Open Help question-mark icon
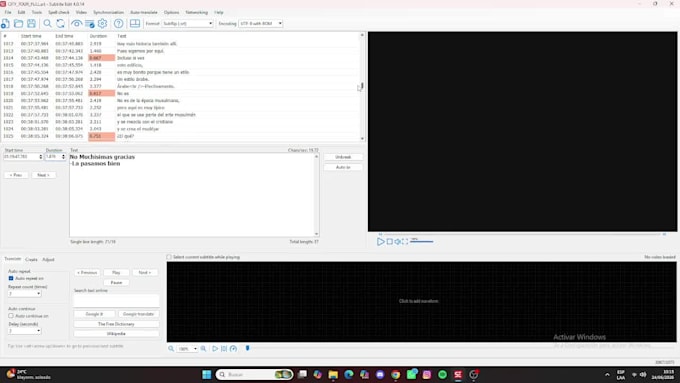 point(118,23)
